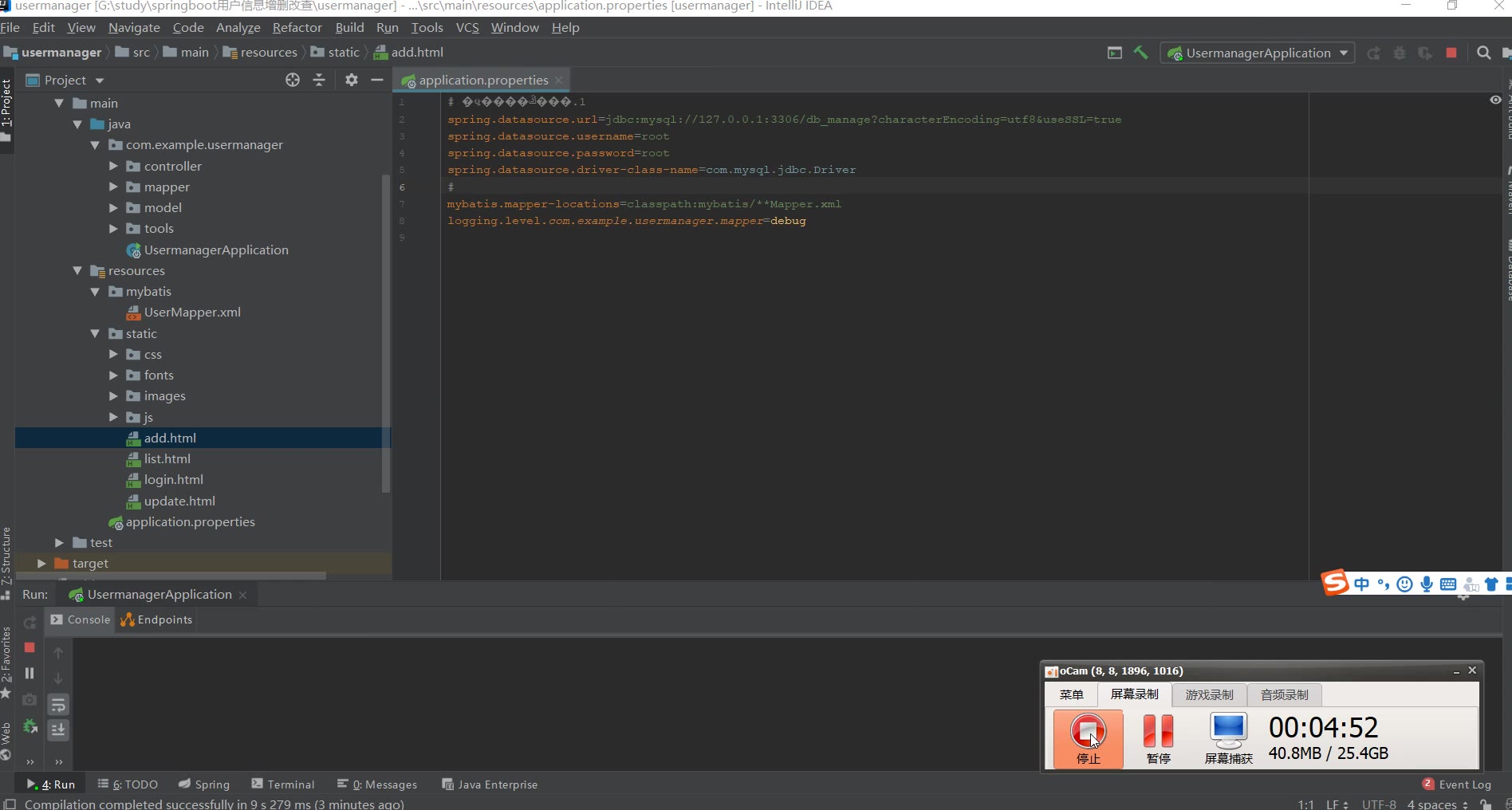This screenshot has height=810, width=1512.
Task: Collapse all nodes in Project panel
Action: coord(319,80)
